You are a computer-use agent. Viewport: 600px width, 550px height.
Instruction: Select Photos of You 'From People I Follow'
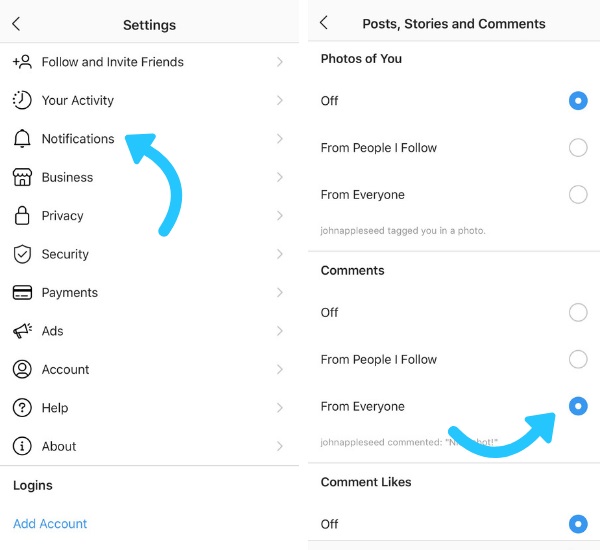pyautogui.click(x=578, y=148)
